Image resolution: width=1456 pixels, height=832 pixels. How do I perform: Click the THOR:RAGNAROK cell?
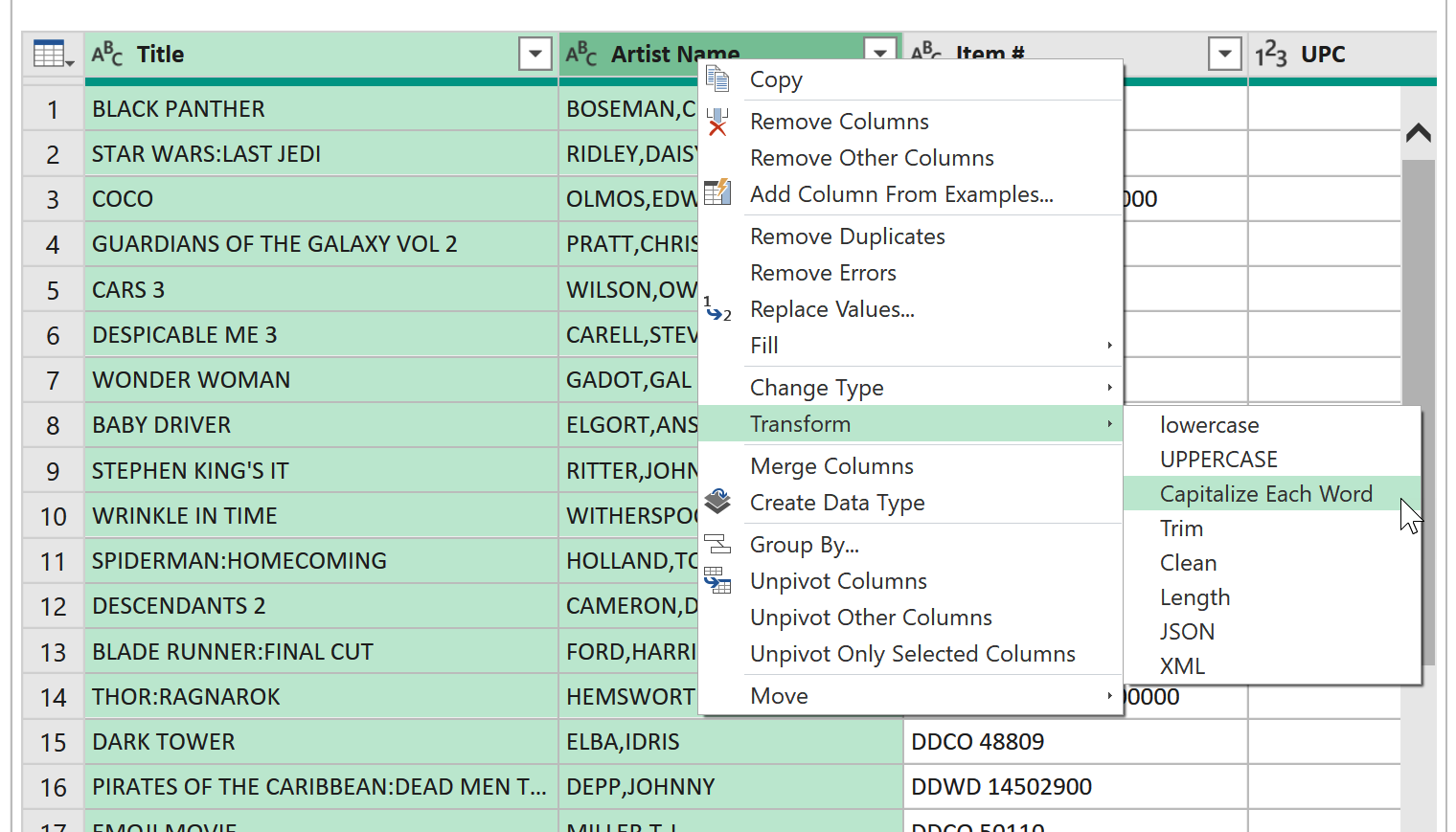coord(321,697)
